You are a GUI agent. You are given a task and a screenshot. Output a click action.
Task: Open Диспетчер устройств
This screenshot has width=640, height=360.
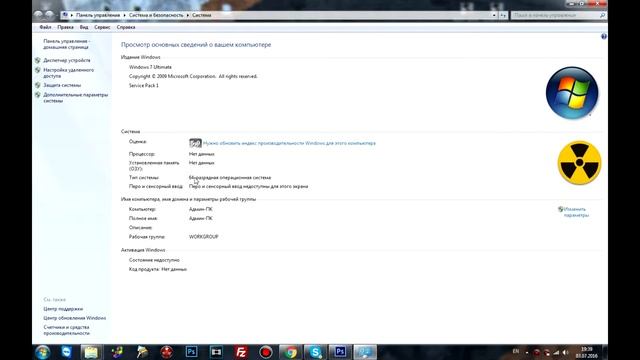click(x=67, y=60)
